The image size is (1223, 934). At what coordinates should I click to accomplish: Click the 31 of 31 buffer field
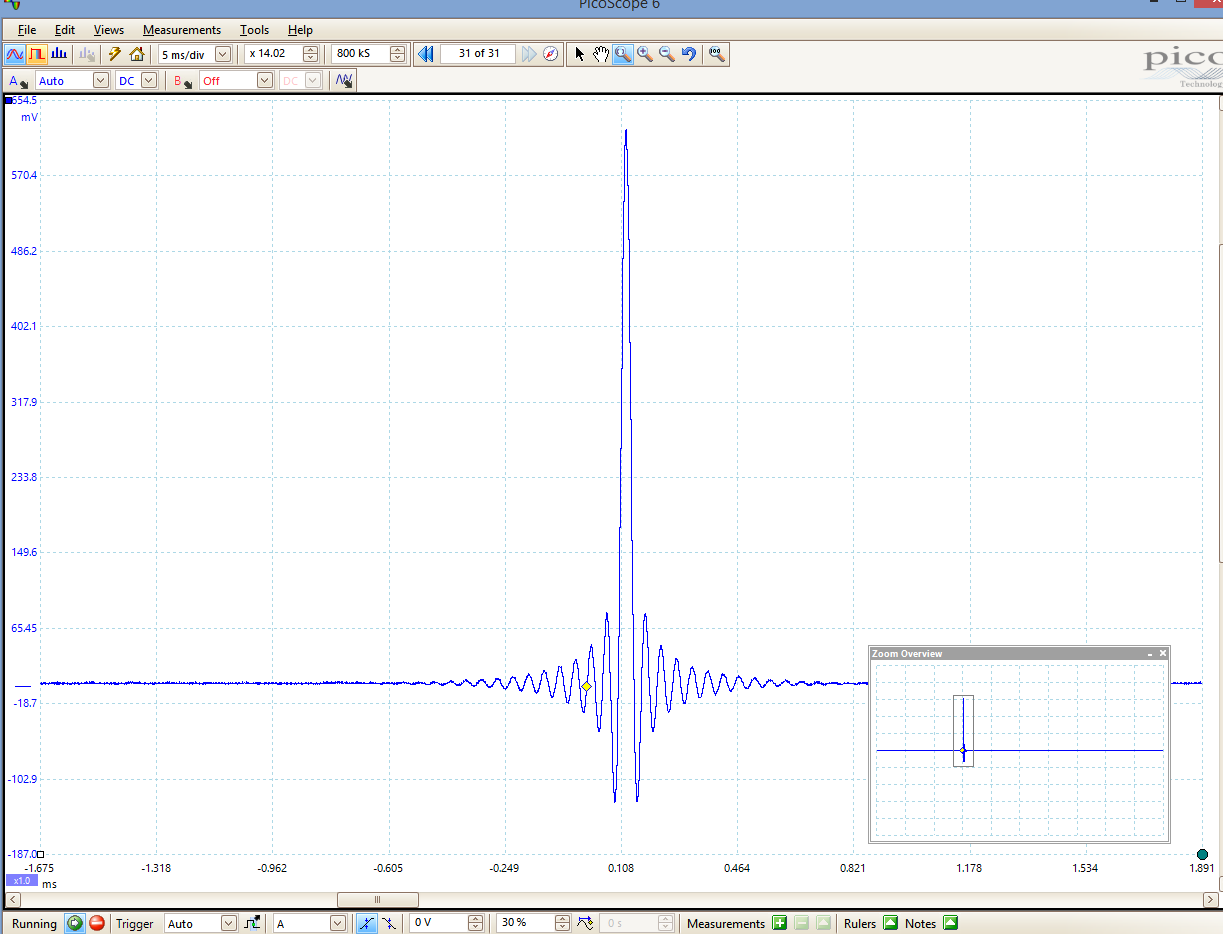click(x=478, y=54)
